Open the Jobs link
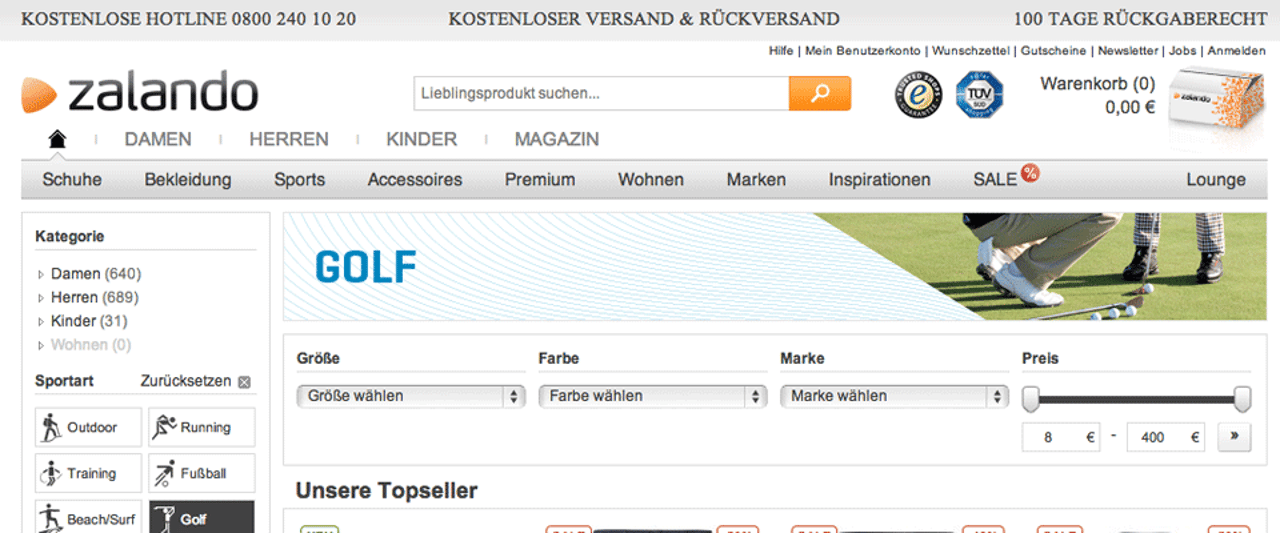Viewport: 1280px width, 533px height. coord(1182,50)
